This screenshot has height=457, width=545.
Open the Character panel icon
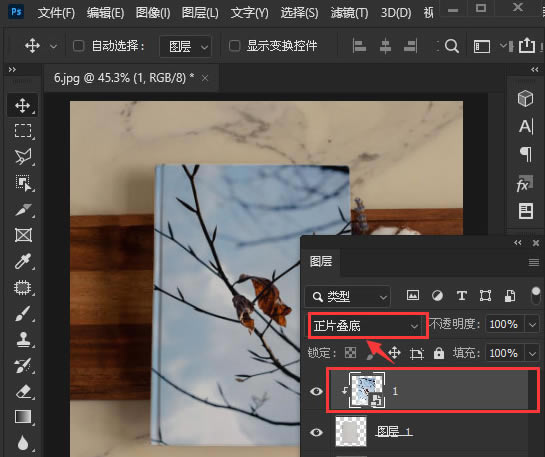[525, 126]
